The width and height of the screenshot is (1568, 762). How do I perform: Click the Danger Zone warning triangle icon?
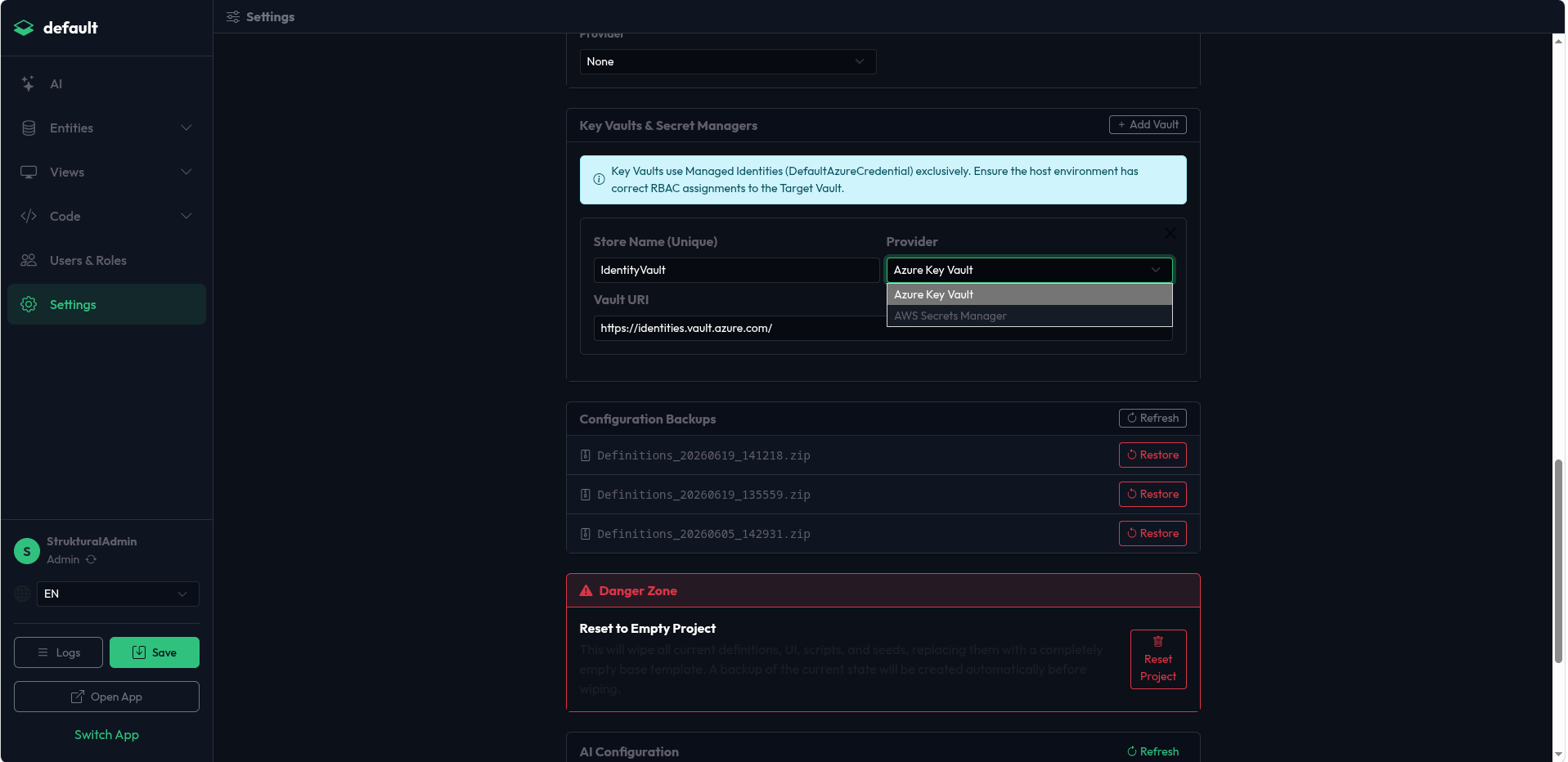coord(586,590)
